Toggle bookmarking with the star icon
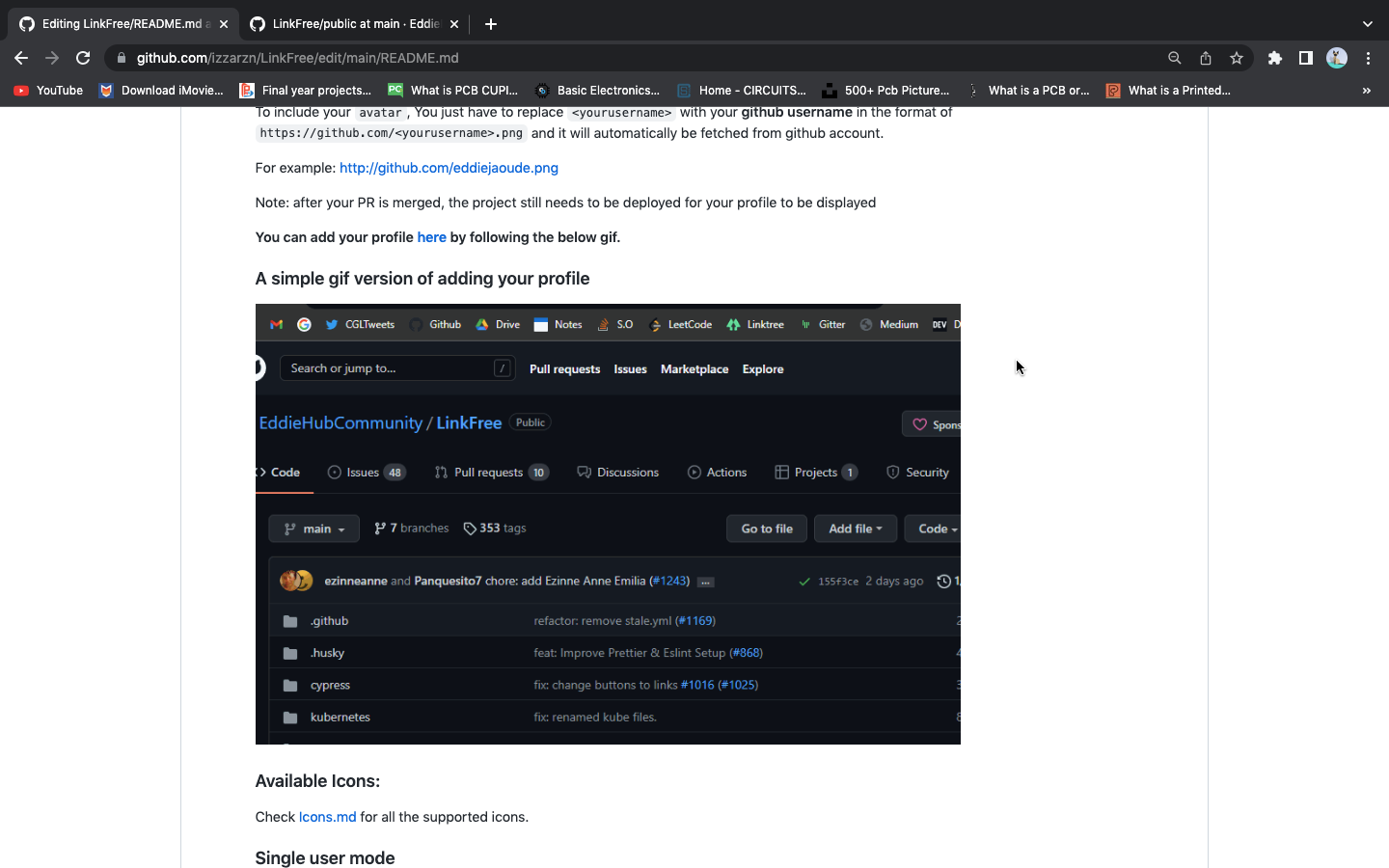The height and width of the screenshot is (868, 1389). (1236, 57)
